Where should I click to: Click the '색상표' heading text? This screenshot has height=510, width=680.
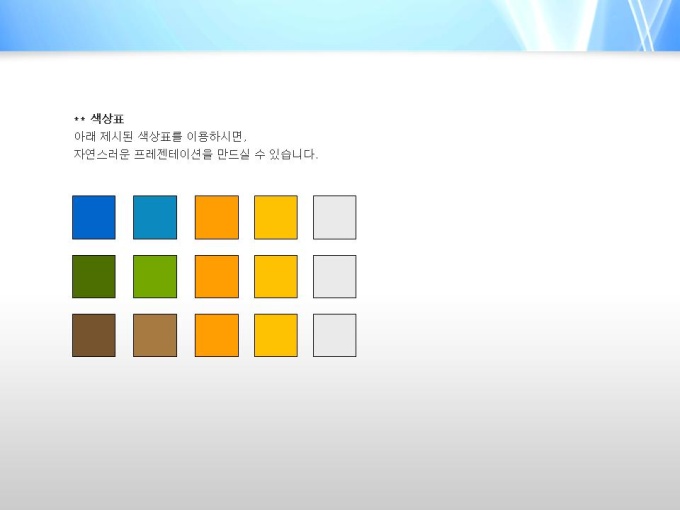coord(107,118)
